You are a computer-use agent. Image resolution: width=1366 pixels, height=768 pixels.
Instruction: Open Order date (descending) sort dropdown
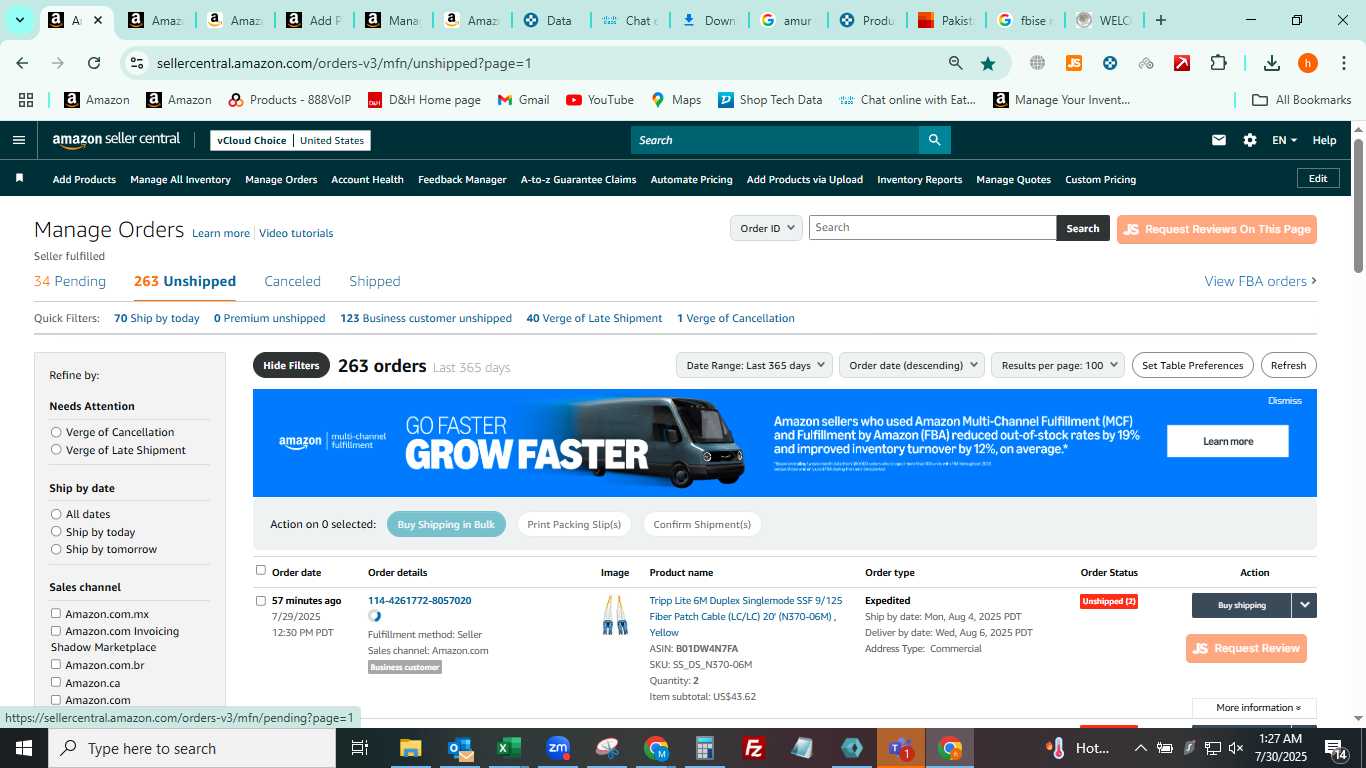point(912,365)
